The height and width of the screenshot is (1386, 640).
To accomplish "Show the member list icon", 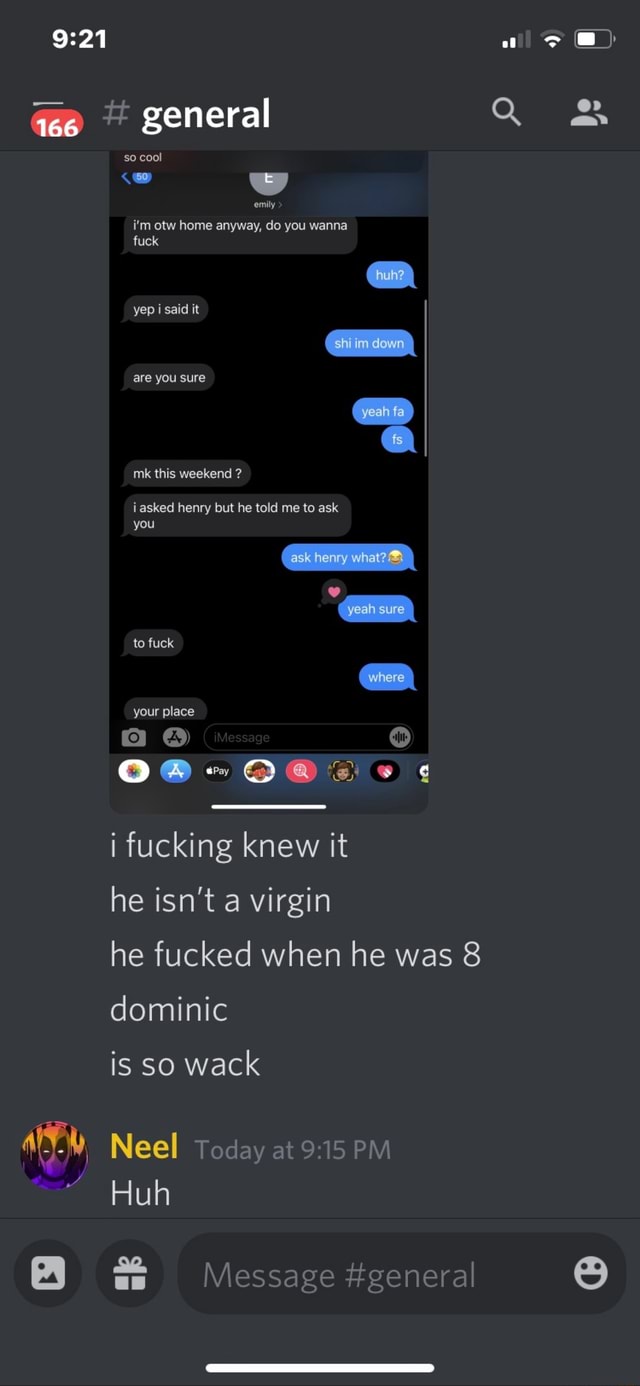I will coord(589,114).
